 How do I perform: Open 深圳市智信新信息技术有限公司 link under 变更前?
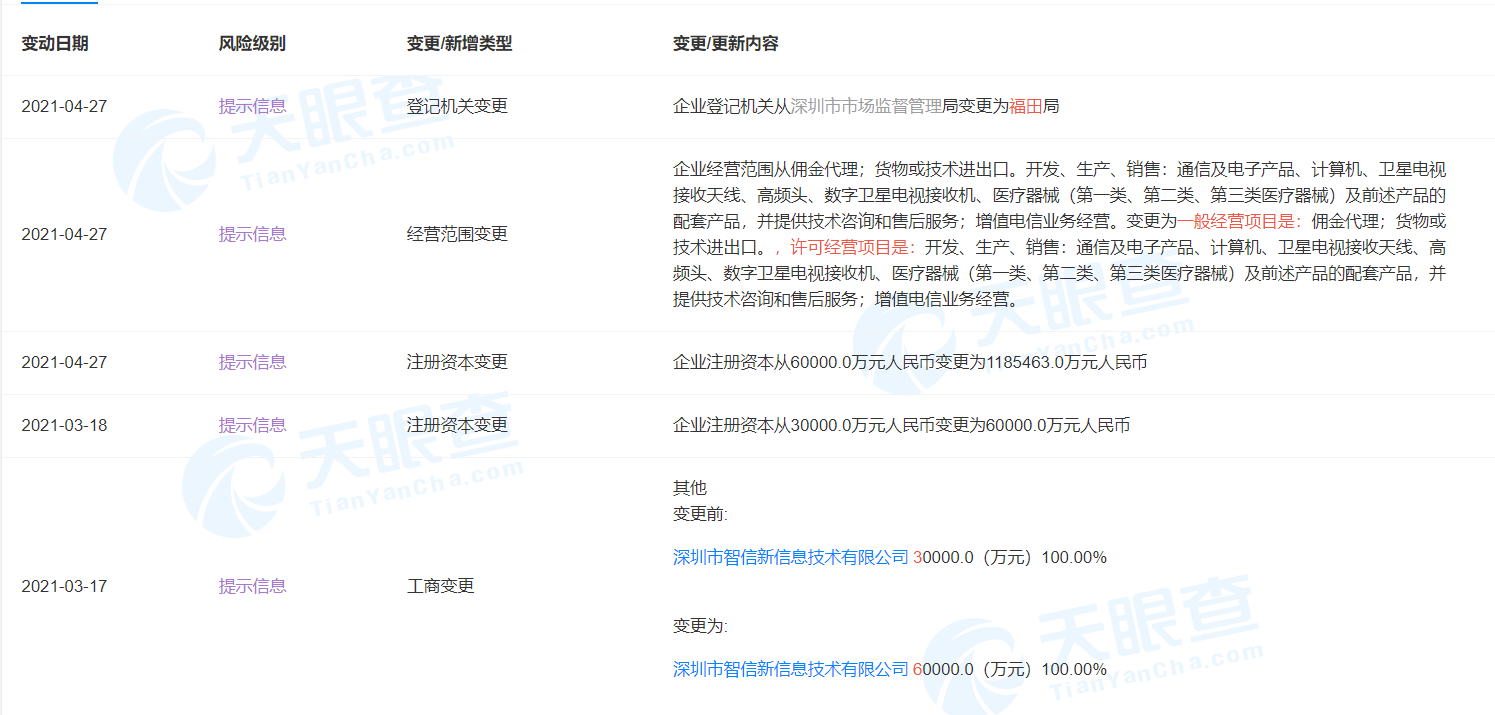point(790,557)
